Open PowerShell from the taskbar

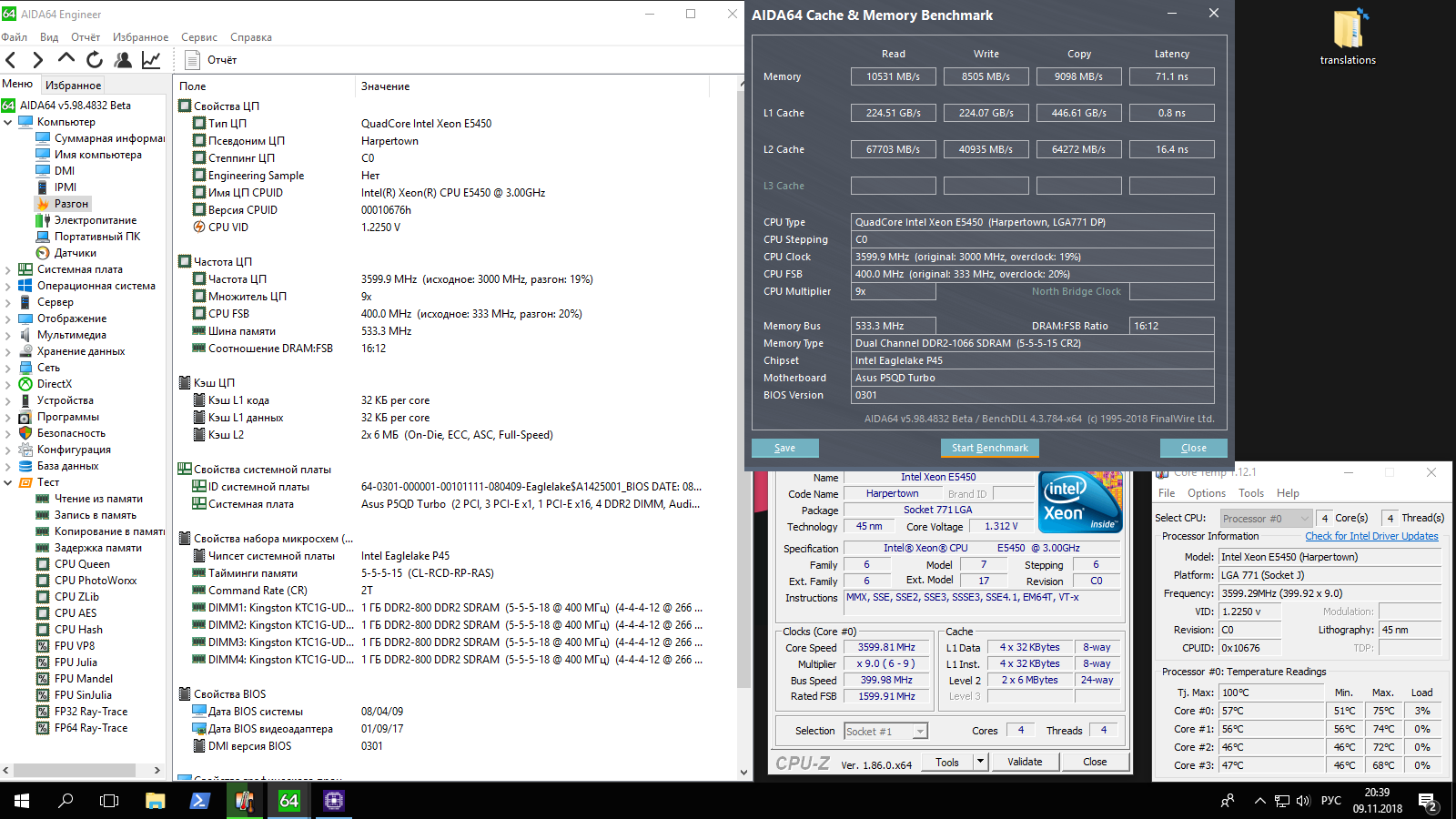200,801
